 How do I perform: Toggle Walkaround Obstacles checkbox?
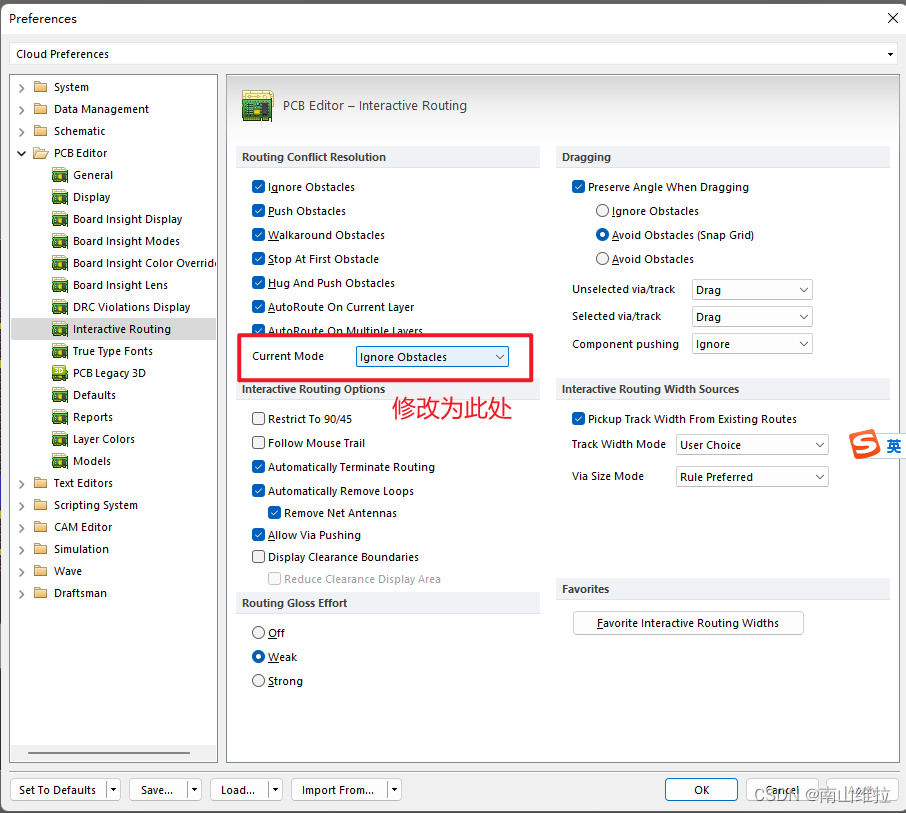pyautogui.click(x=258, y=235)
